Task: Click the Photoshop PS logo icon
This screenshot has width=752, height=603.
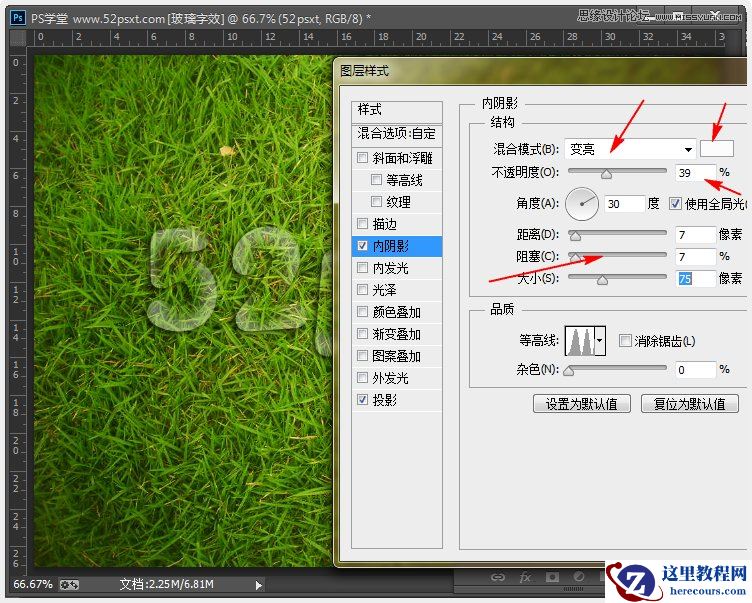Action: pyautogui.click(x=18, y=18)
